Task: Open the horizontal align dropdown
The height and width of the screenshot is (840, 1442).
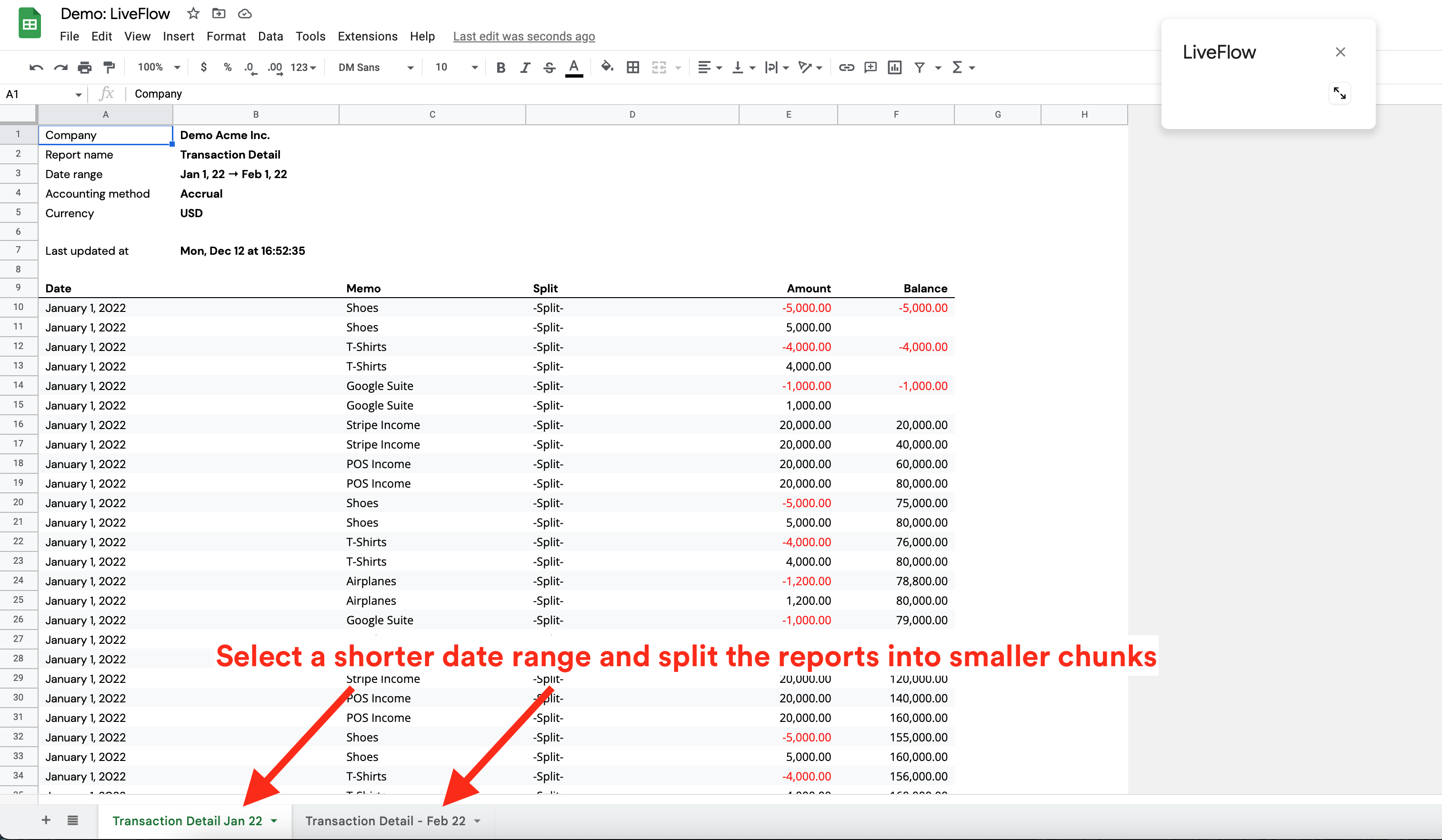Action: click(x=710, y=68)
